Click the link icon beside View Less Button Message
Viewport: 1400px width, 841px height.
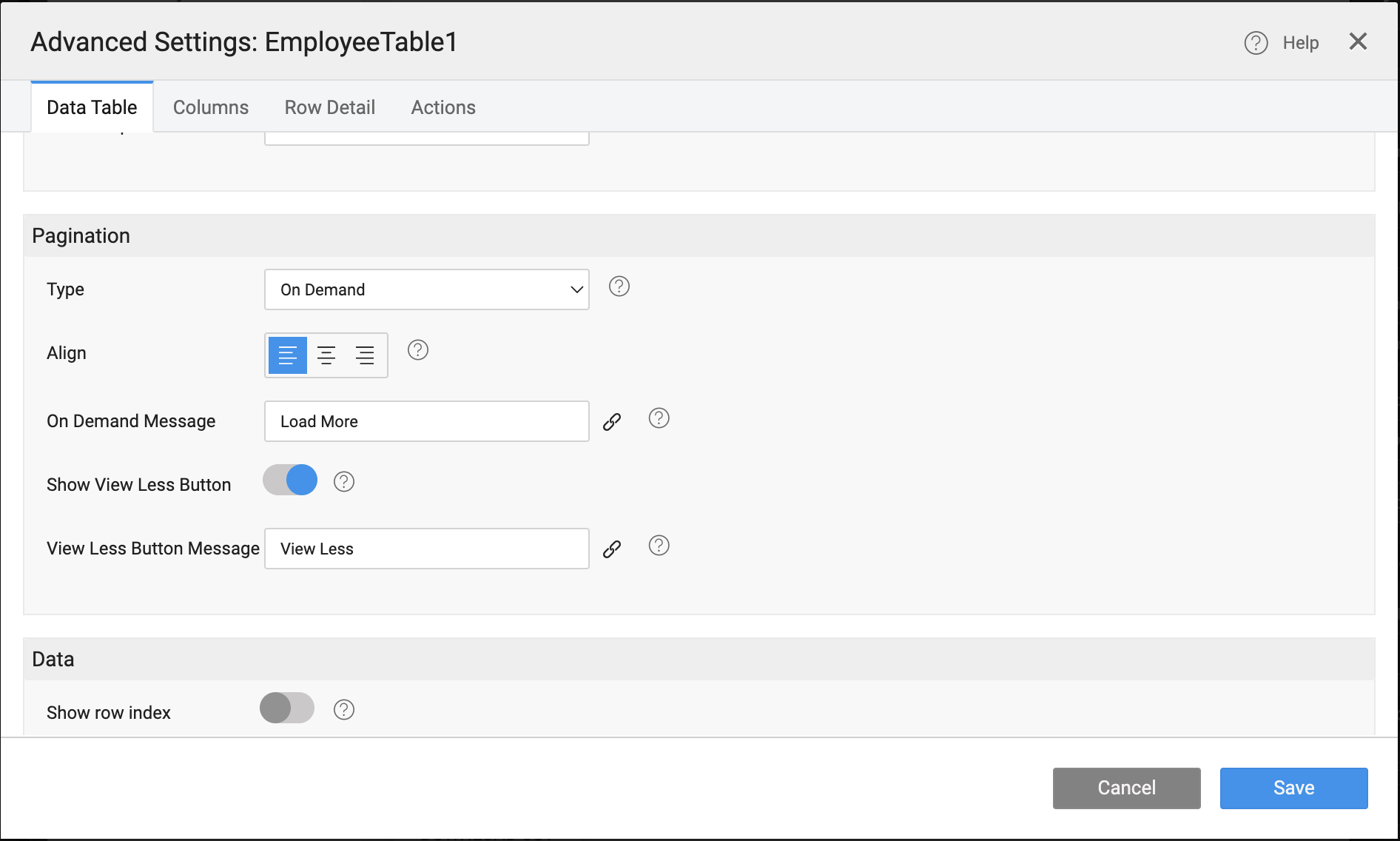point(612,549)
